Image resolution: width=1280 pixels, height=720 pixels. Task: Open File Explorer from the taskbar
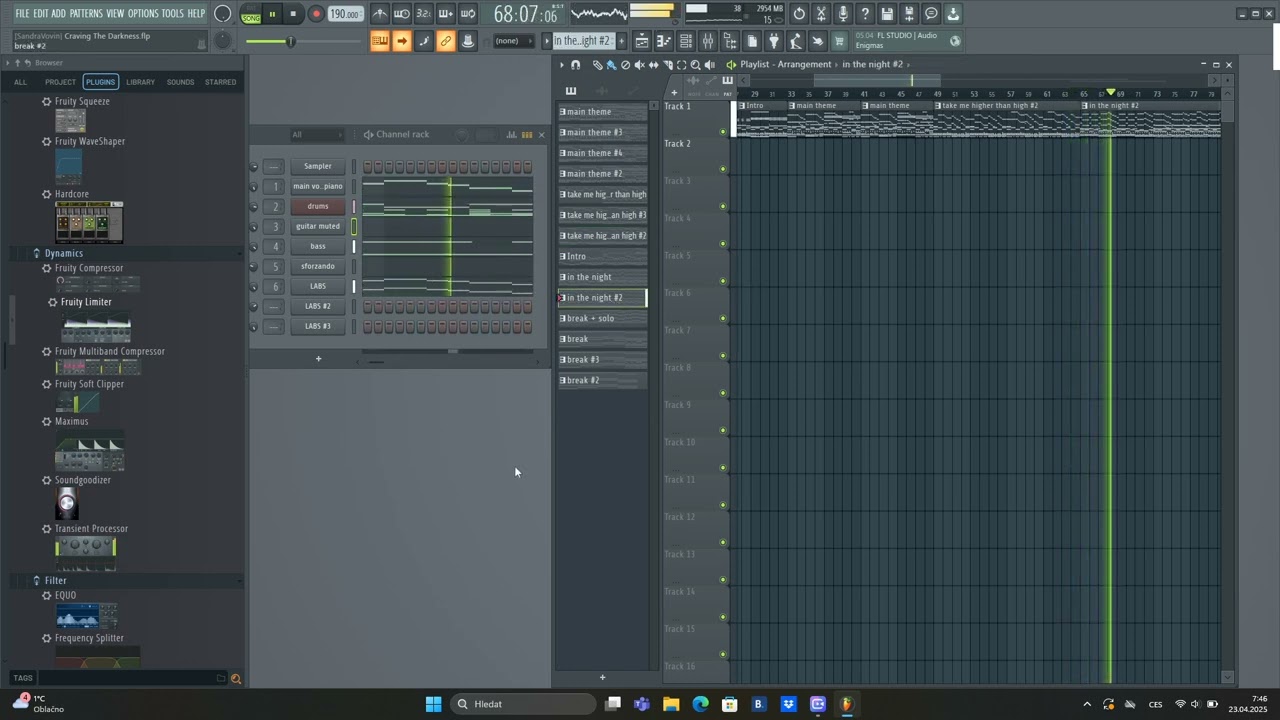pos(671,704)
